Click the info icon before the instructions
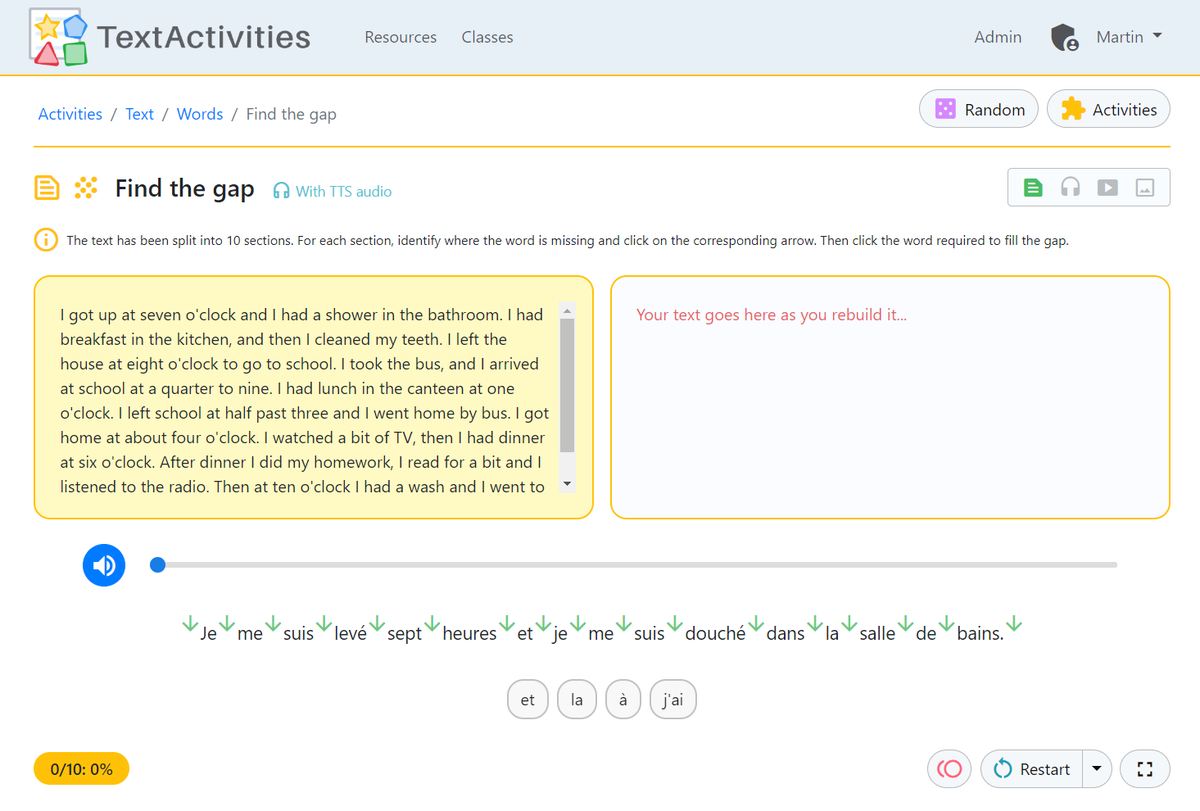 click(45, 240)
